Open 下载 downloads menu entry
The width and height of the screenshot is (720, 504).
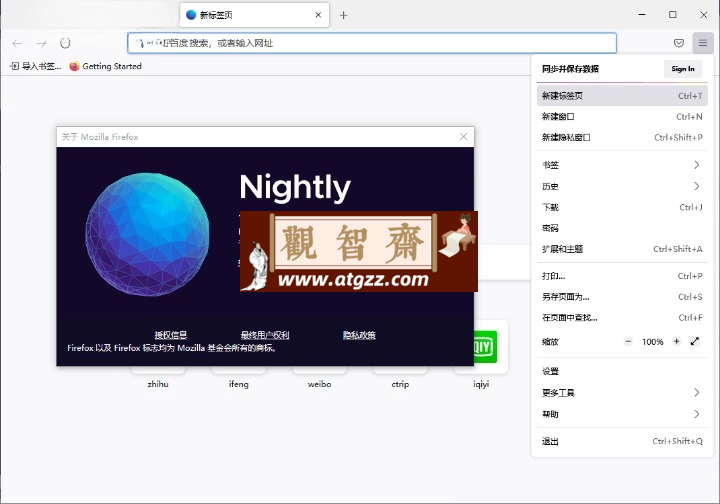[622, 207]
